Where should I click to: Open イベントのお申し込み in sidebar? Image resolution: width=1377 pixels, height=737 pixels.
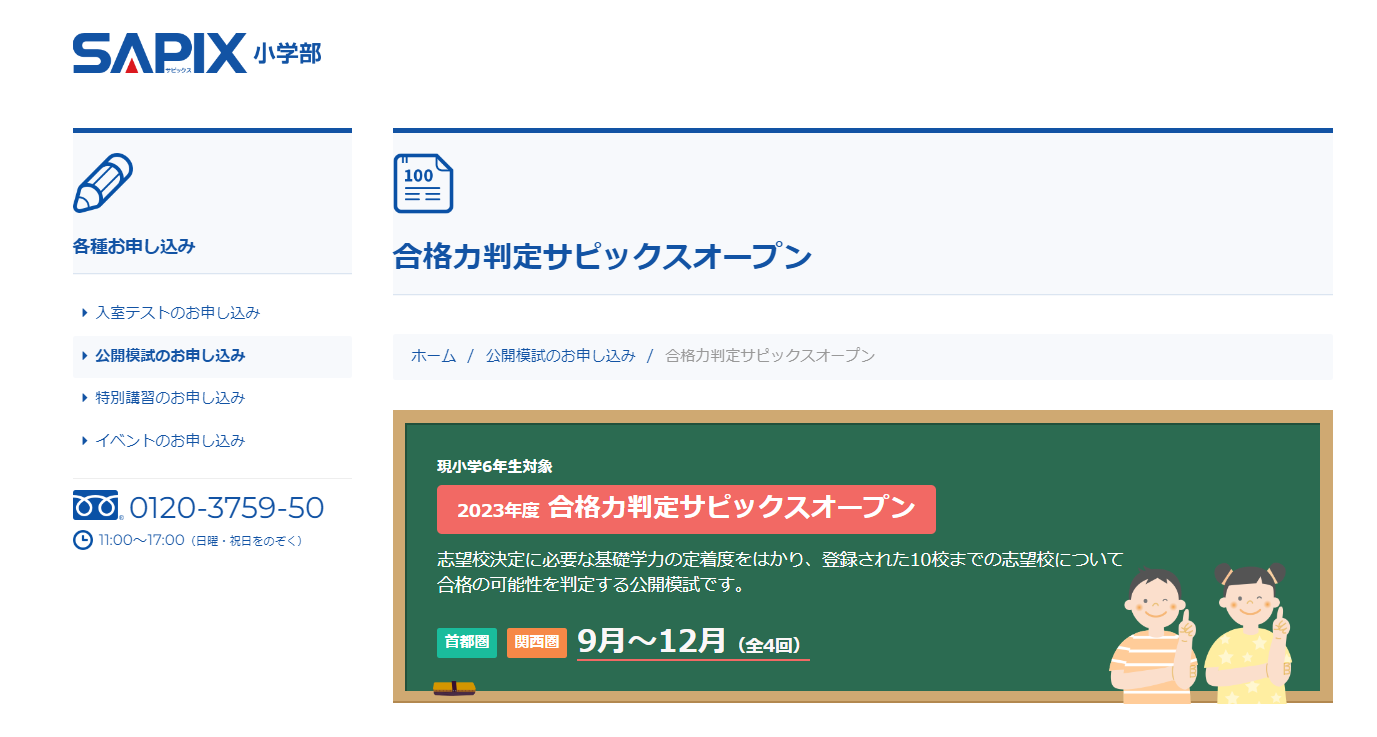tap(170, 441)
